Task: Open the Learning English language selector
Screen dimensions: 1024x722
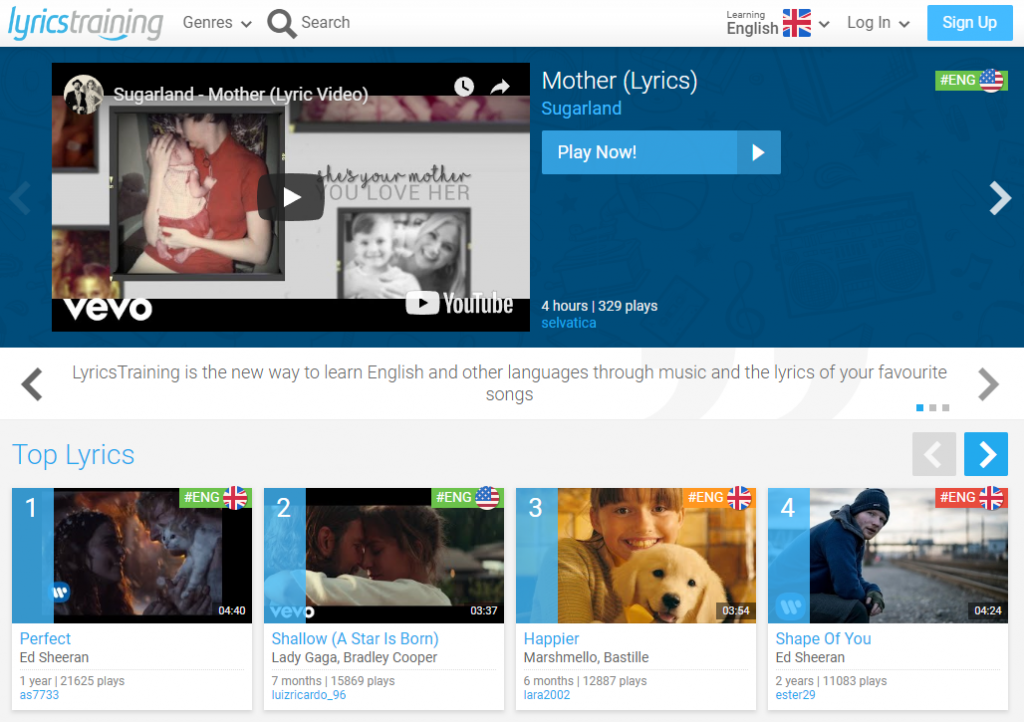Action: (x=777, y=23)
